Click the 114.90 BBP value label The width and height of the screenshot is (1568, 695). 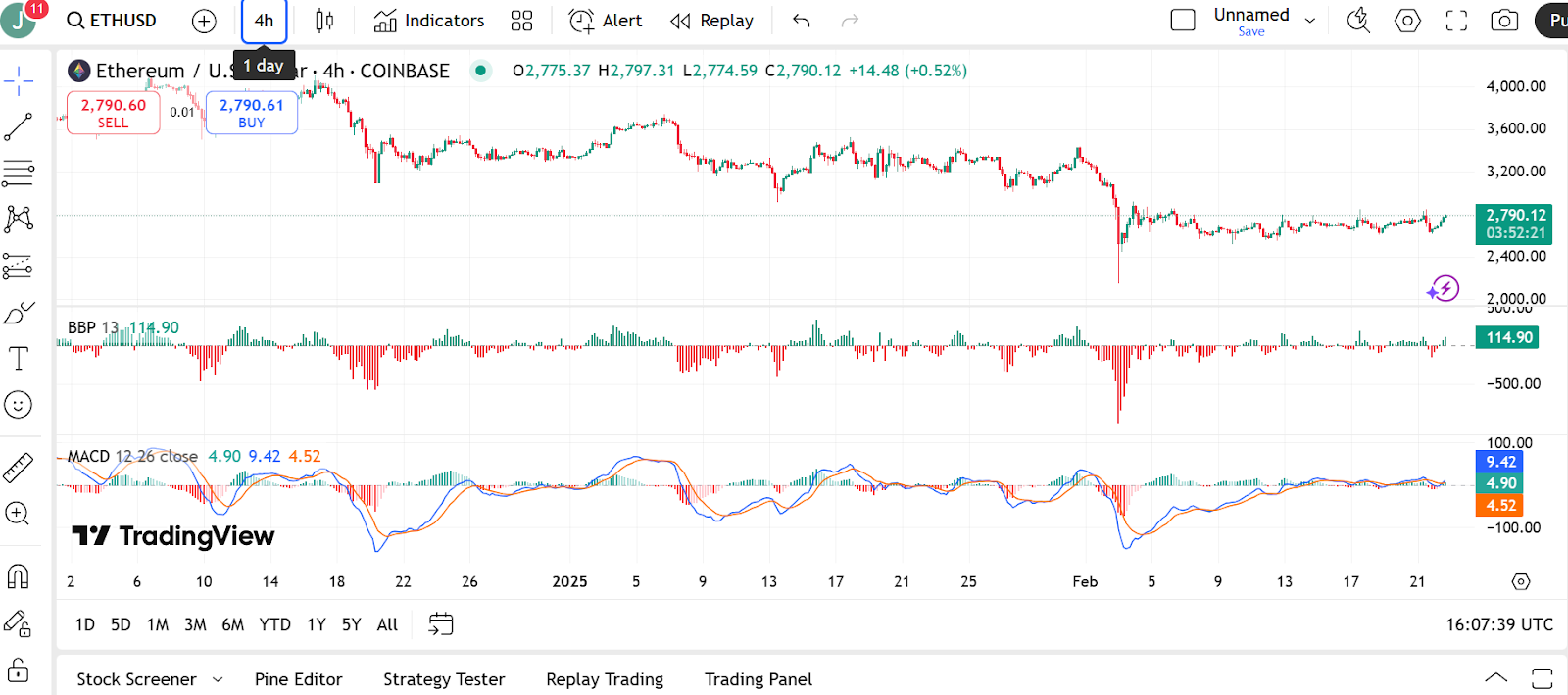(x=1507, y=338)
